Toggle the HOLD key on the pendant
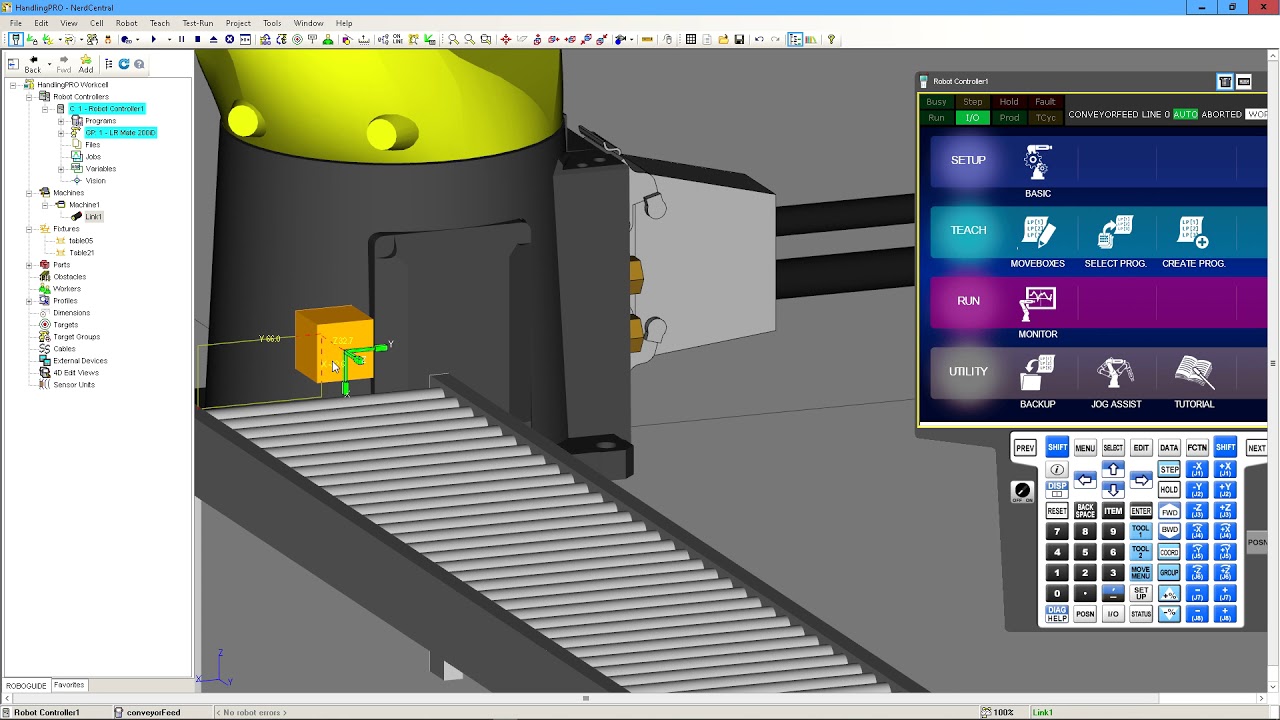1280x720 pixels. tap(1169, 490)
